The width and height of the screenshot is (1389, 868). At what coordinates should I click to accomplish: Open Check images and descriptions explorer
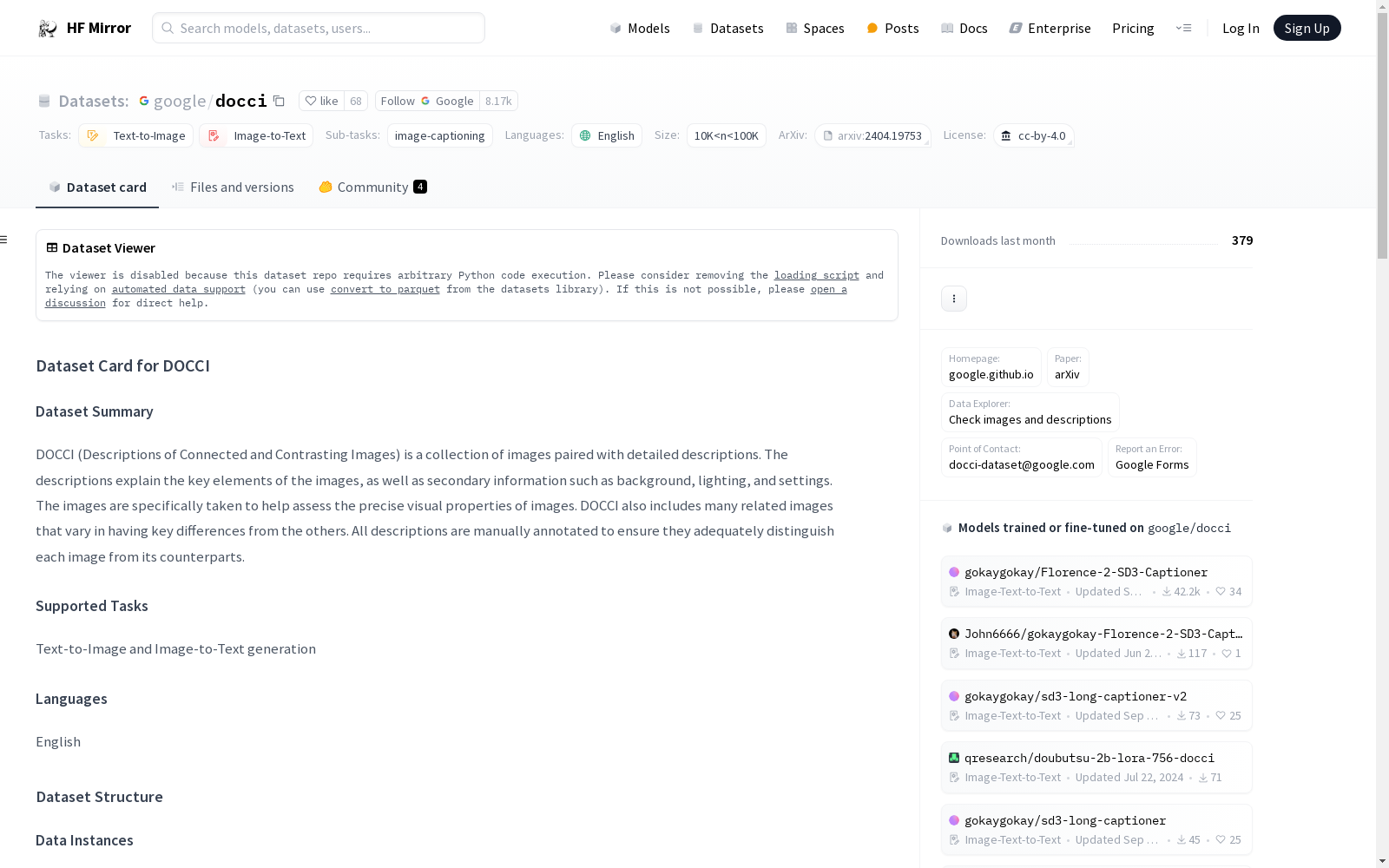pos(1030,412)
